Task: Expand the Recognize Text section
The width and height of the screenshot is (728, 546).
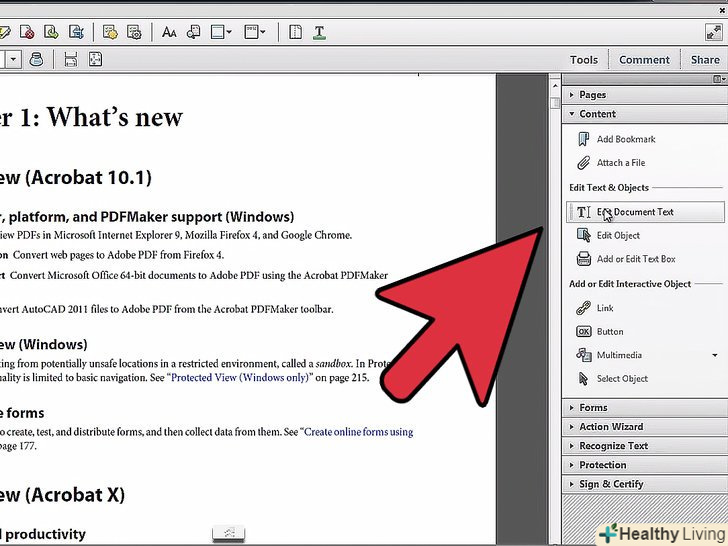Action: click(x=613, y=446)
